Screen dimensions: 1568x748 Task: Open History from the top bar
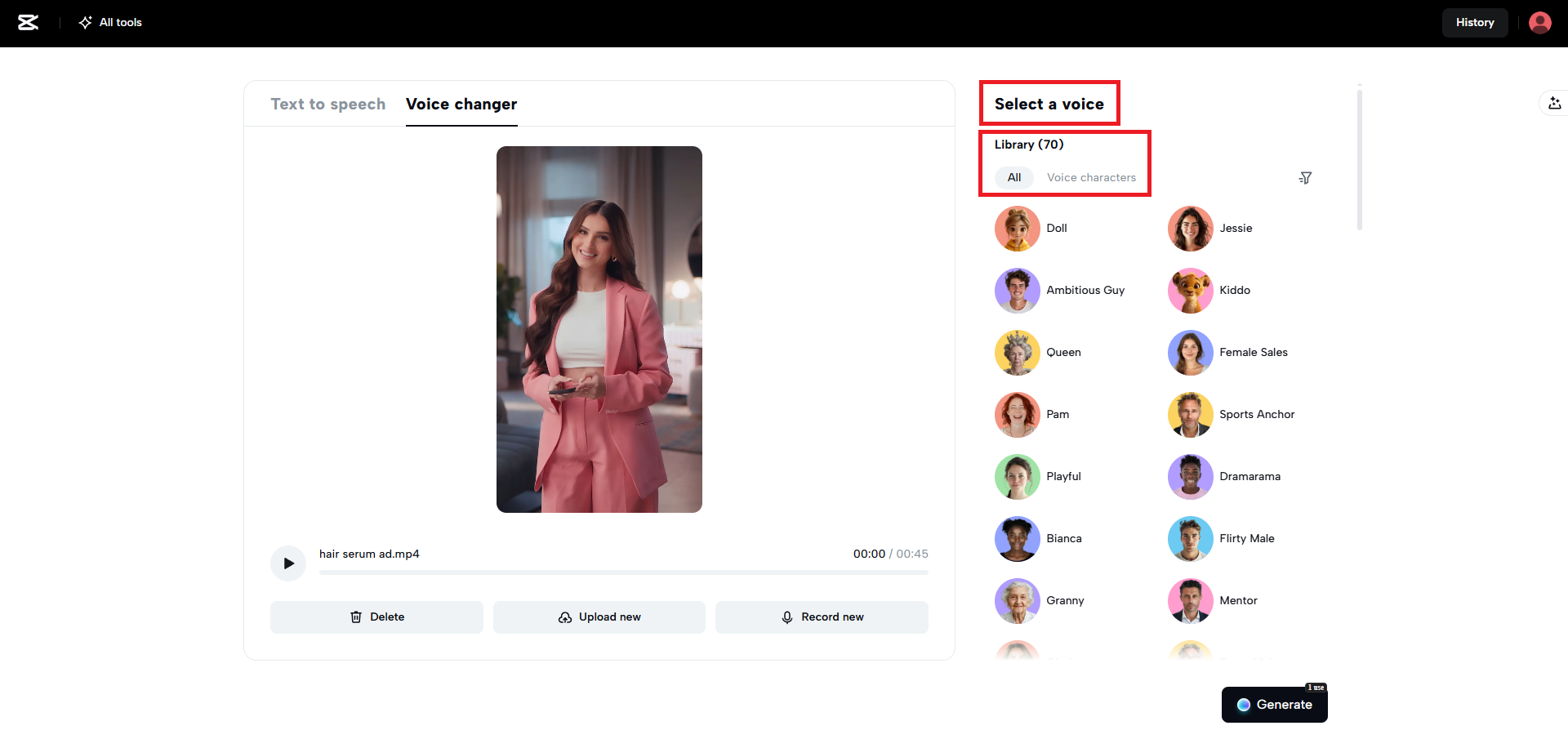(x=1475, y=22)
